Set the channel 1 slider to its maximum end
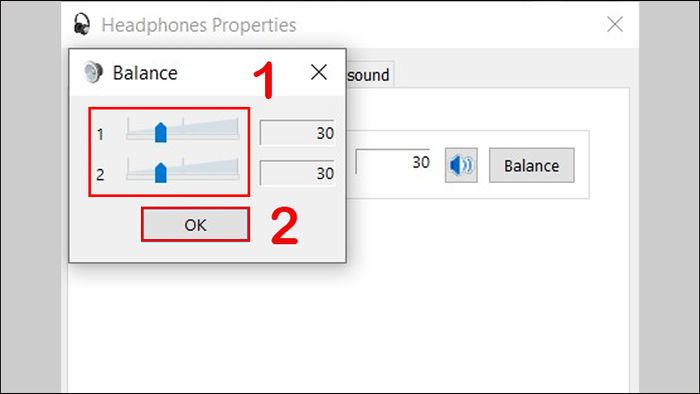This screenshot has width=700, height=394. click(x=238, y=130)
